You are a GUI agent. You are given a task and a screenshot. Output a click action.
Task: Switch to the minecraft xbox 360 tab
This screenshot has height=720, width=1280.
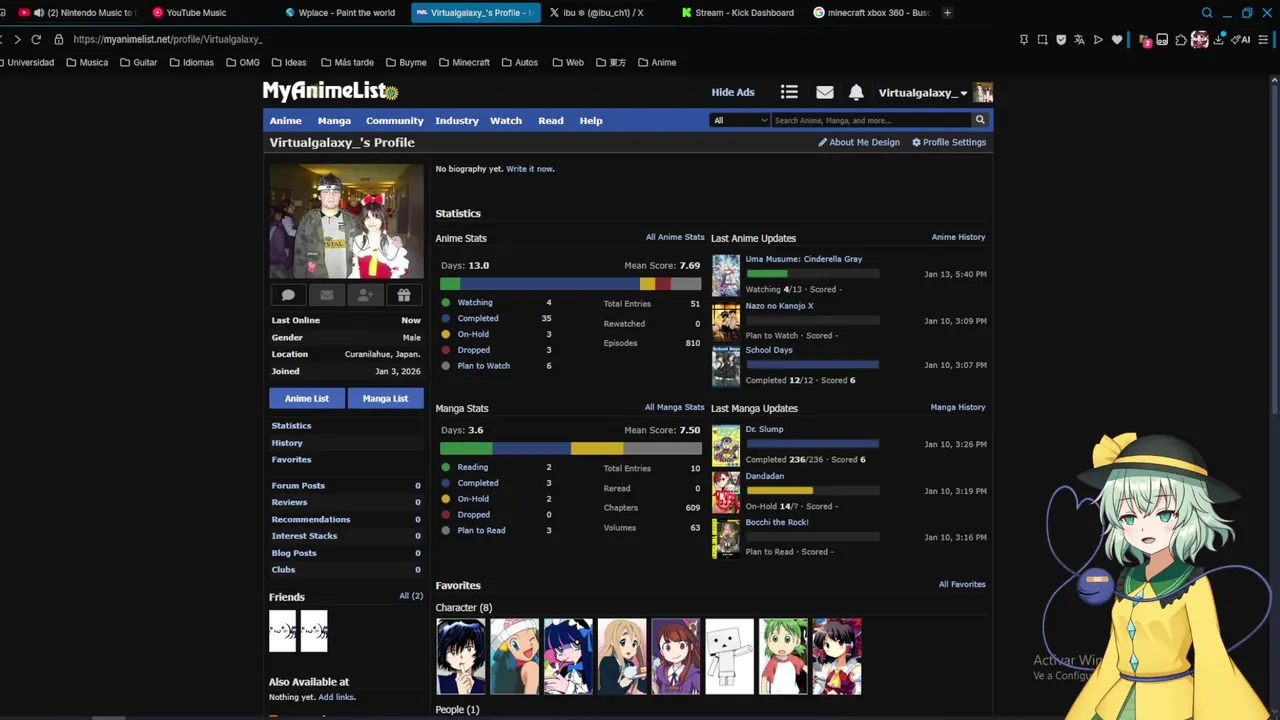point(871,13)
